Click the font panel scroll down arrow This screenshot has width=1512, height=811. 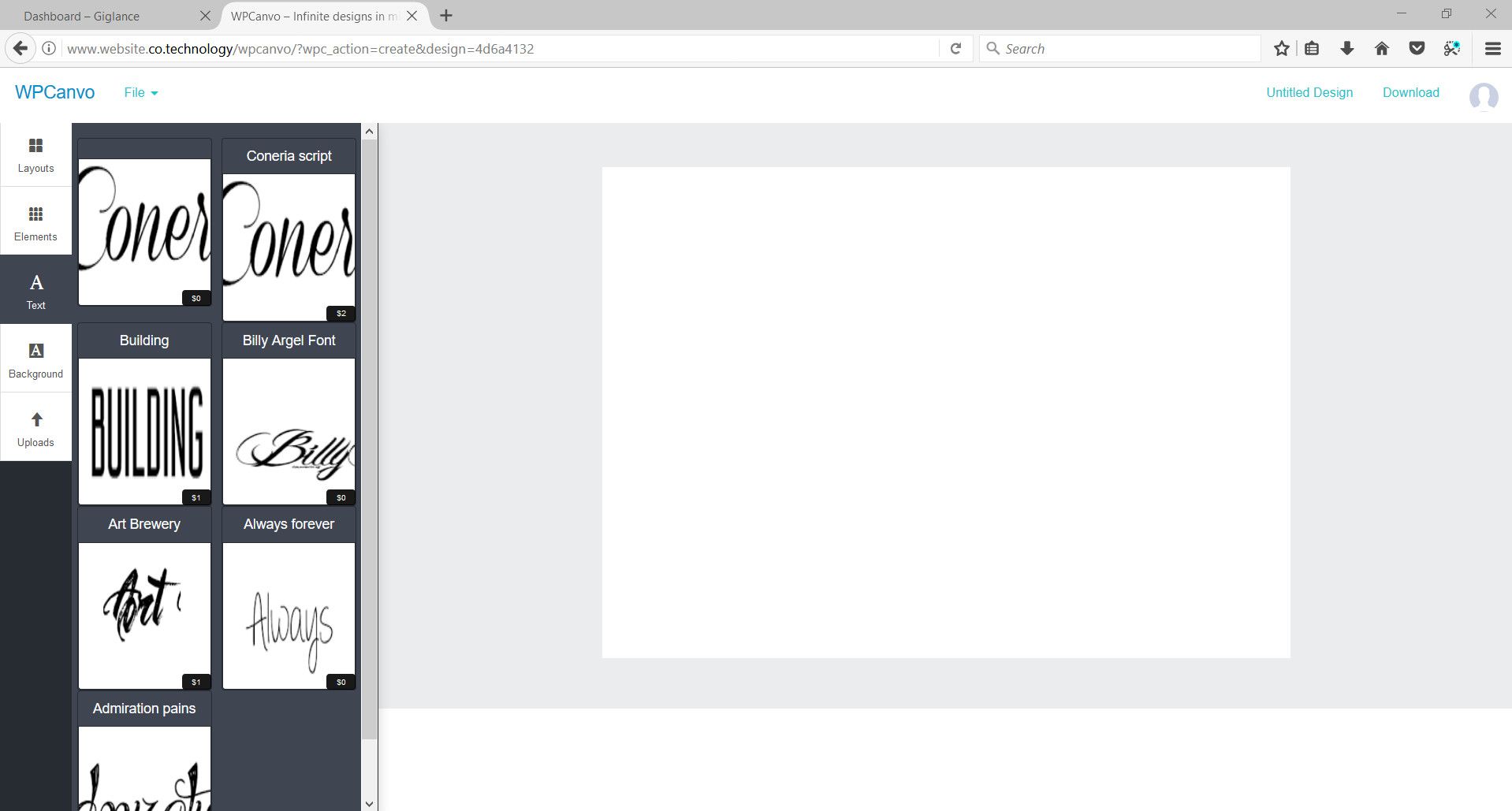click(370, 803)
